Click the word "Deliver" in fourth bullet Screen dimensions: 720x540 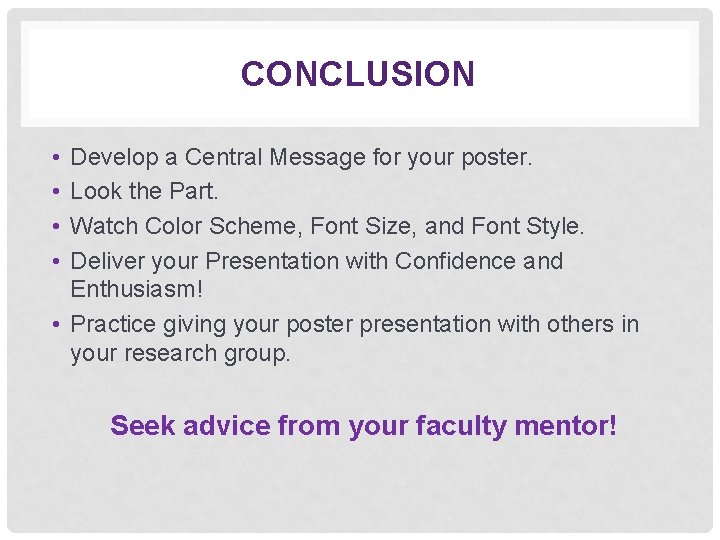tap(105, 262)
